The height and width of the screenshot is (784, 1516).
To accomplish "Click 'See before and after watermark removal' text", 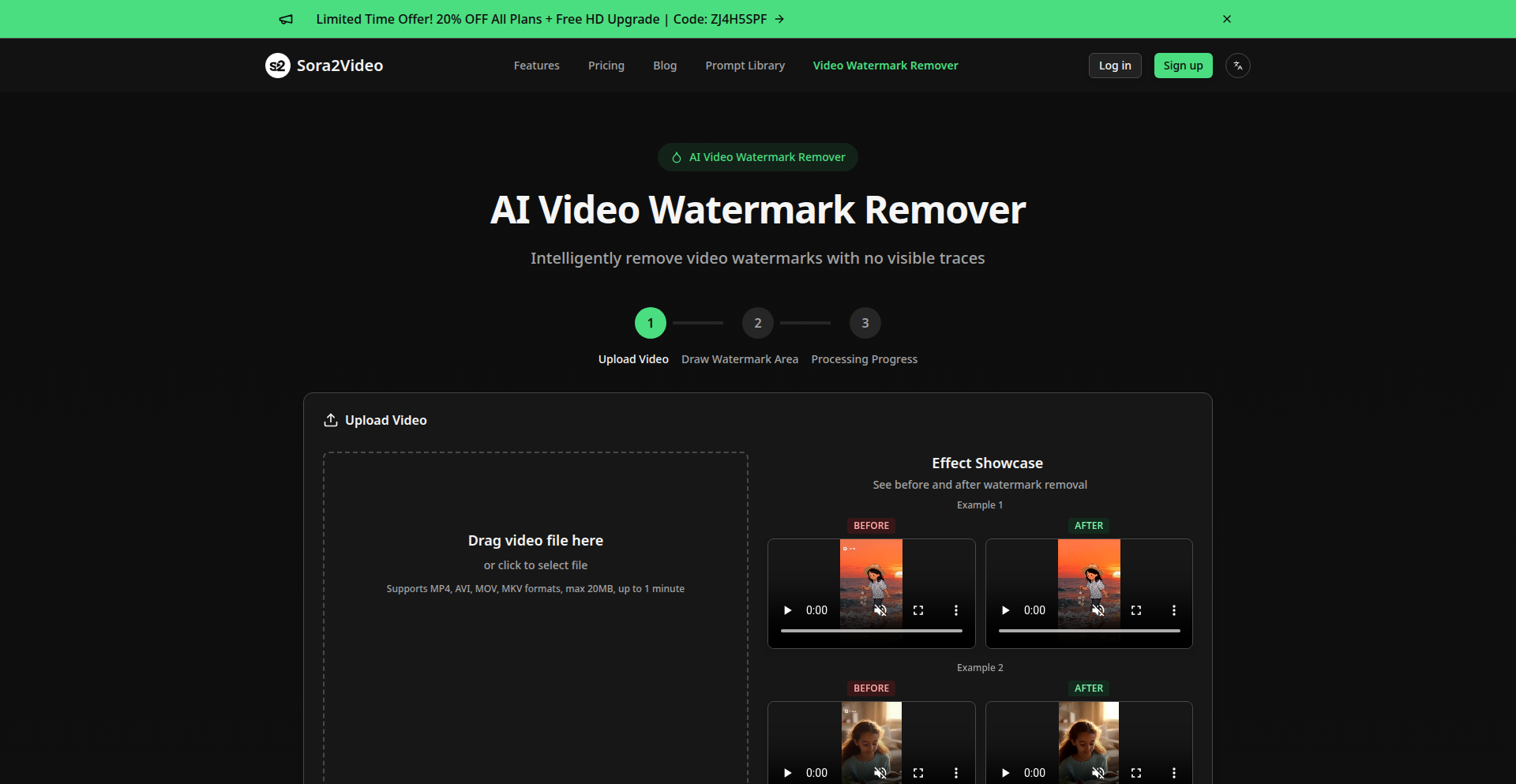I will [x=980, y=485].
